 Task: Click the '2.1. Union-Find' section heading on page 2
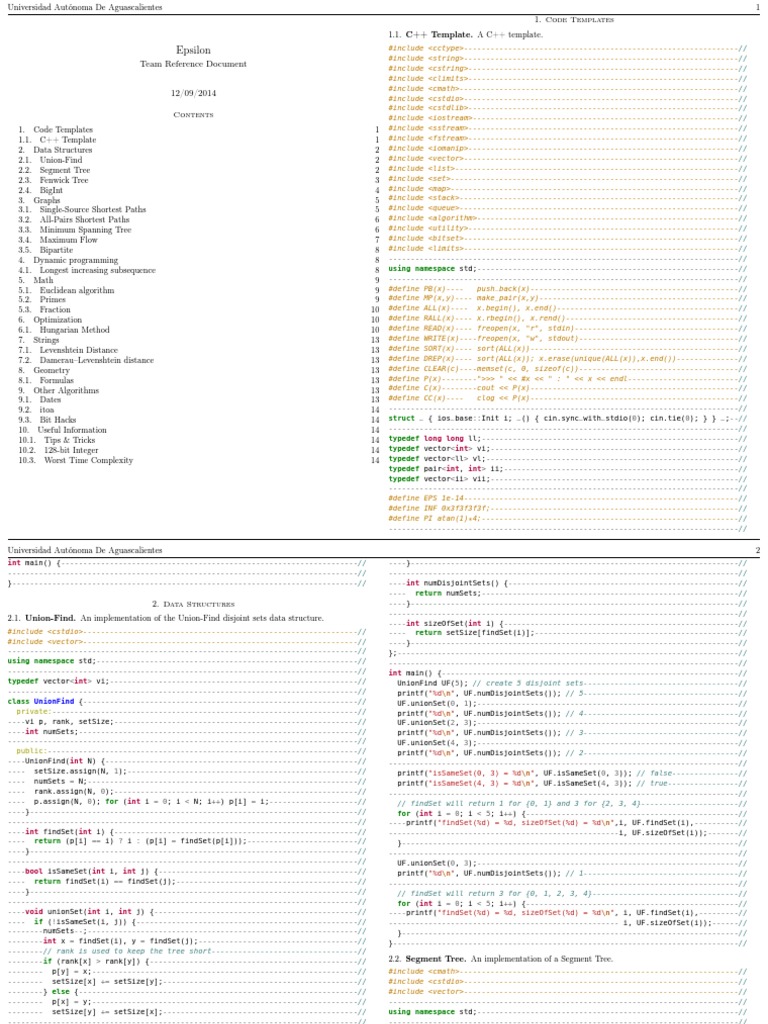click(x=165, y=618)
